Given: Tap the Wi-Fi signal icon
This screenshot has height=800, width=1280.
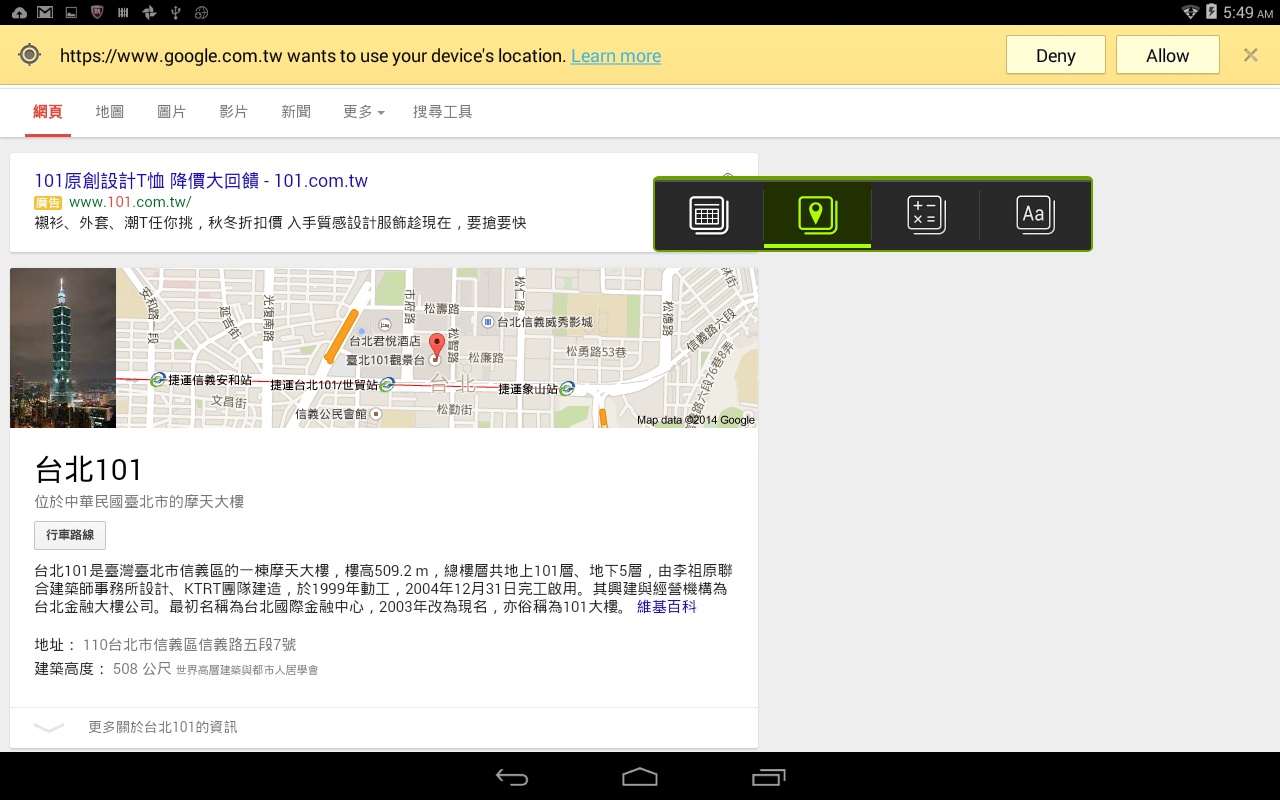Looking at the screenshot, I should pyautogui.click(x=1190, y=12).
